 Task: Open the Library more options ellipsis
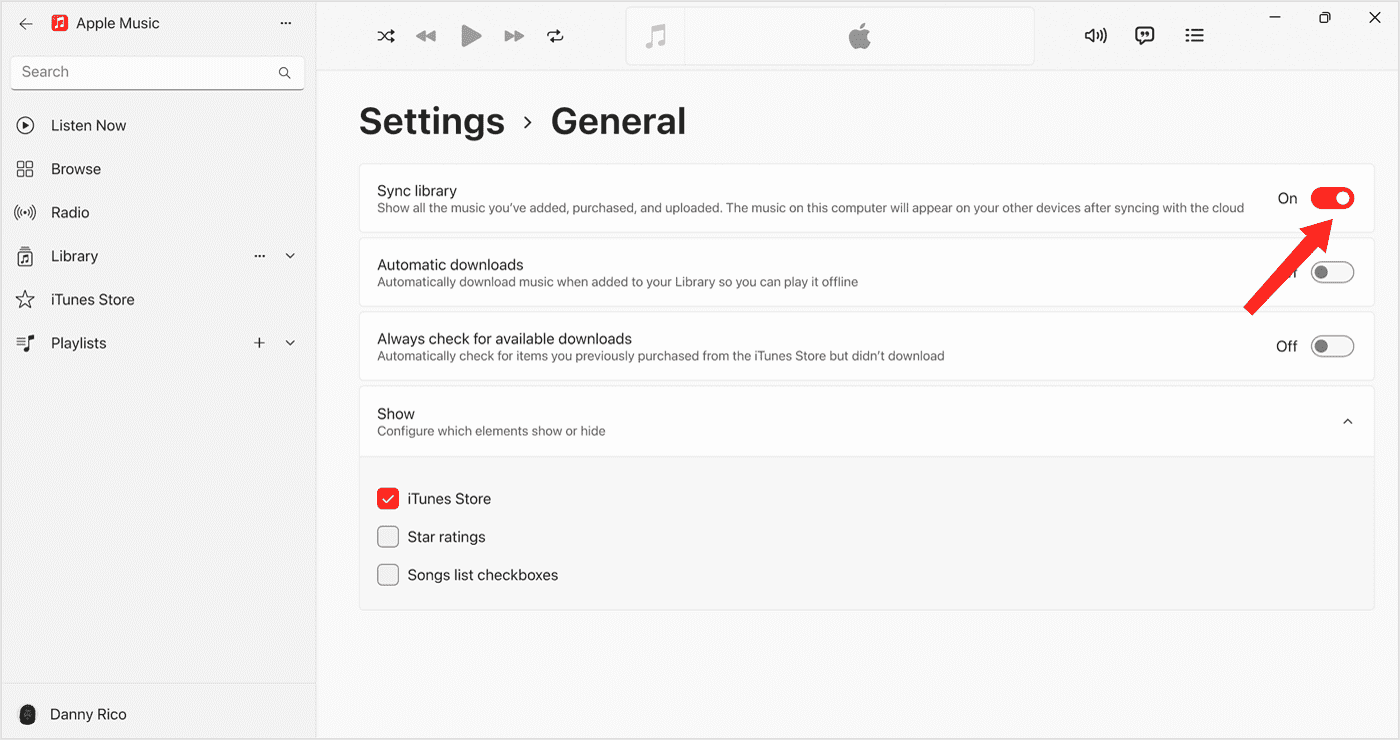coord(260,256)
